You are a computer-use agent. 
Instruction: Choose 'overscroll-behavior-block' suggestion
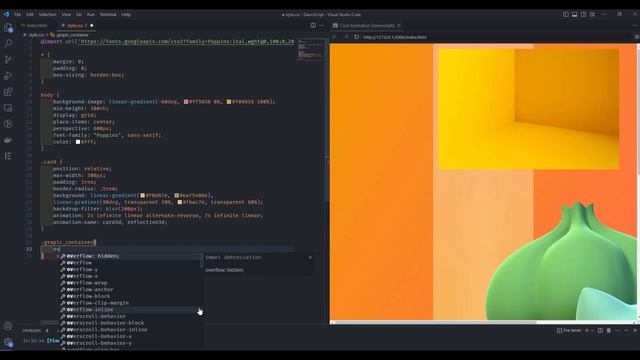pyautogui.click(x=131, y=323)
